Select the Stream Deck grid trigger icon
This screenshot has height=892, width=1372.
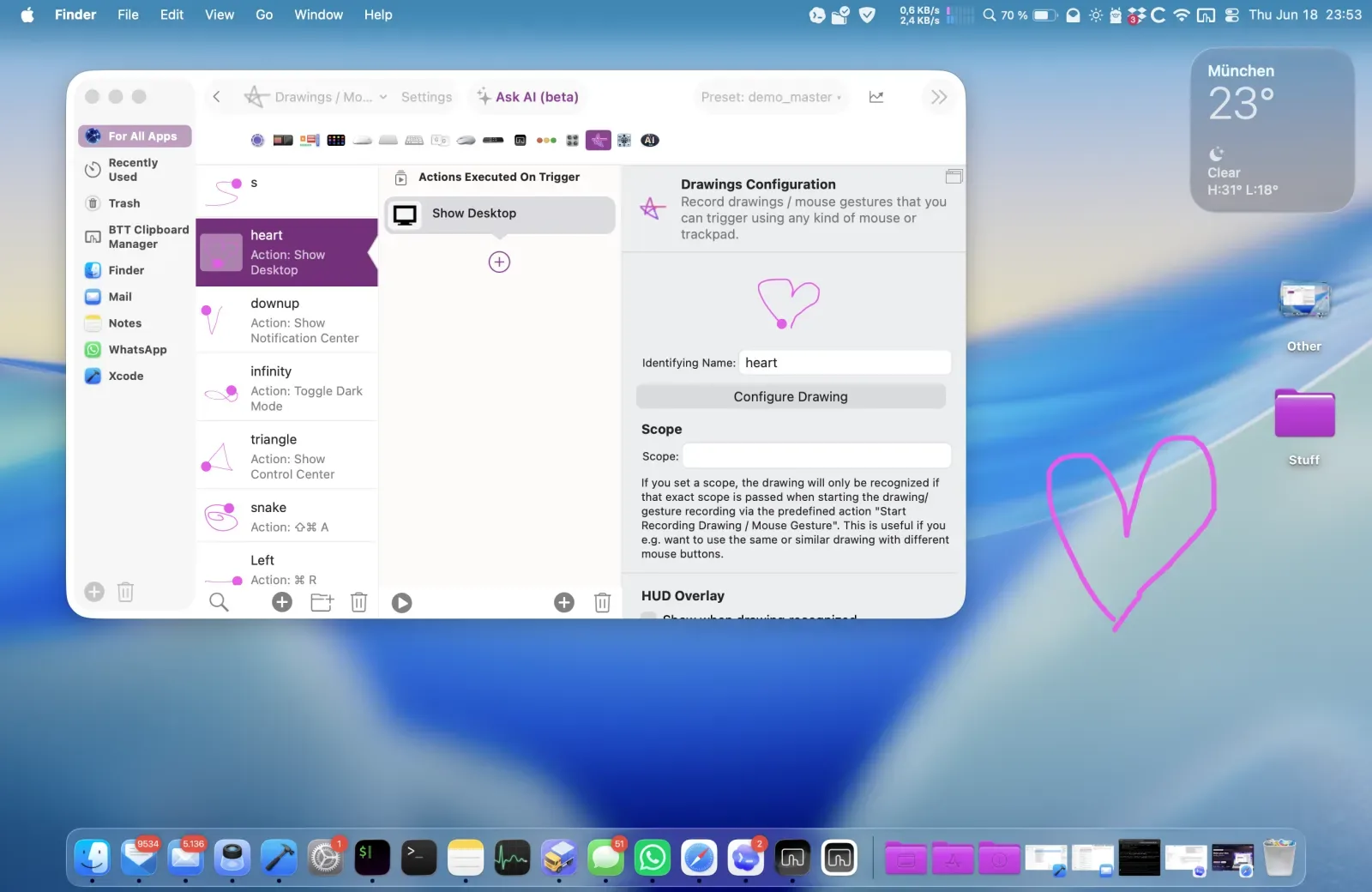(336, 140)
